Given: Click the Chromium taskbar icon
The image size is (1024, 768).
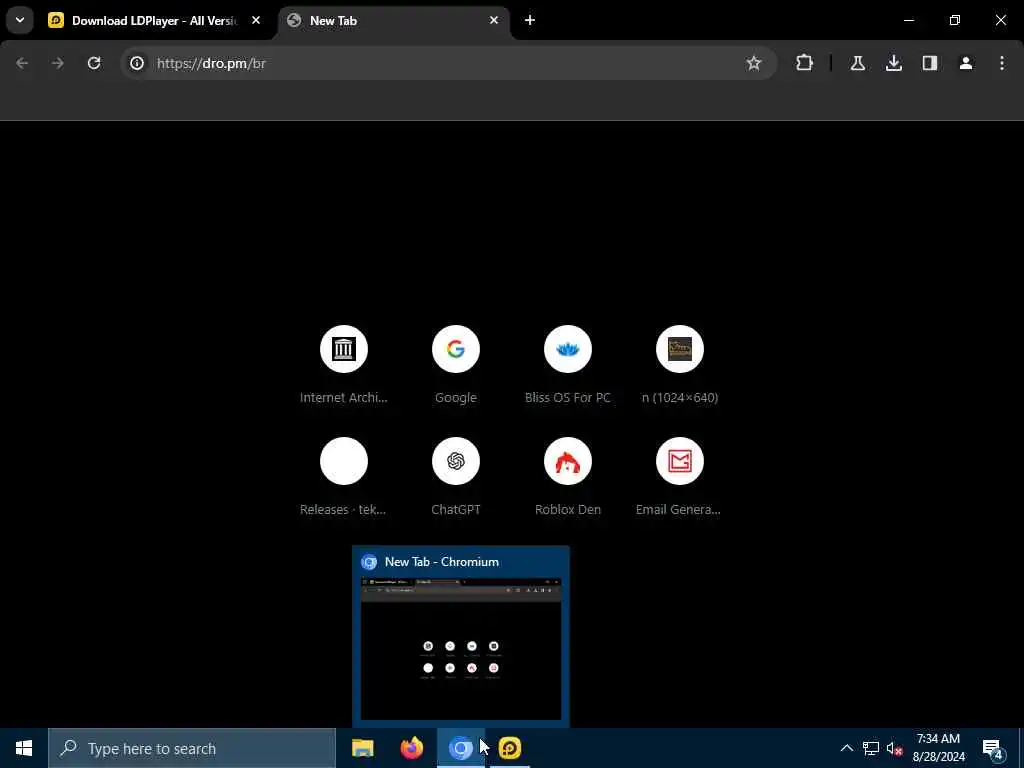Looking at the screenshot, I should [x=460, y=748].
